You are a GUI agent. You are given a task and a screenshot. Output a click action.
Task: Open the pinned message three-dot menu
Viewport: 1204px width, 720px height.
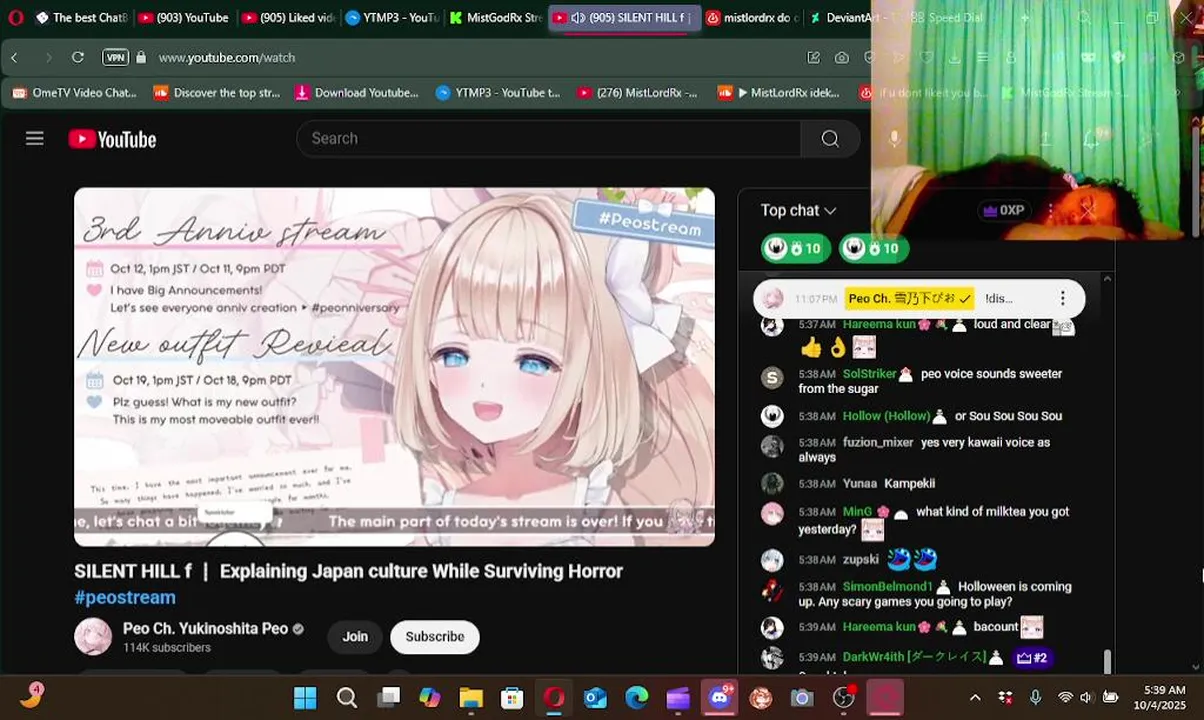pyautogui.click(x=1062, y=298)
